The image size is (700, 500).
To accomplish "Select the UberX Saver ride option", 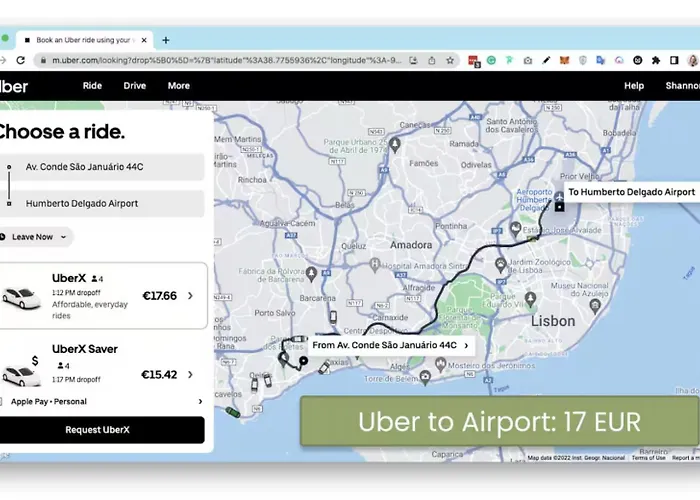I will pos(103,364).
